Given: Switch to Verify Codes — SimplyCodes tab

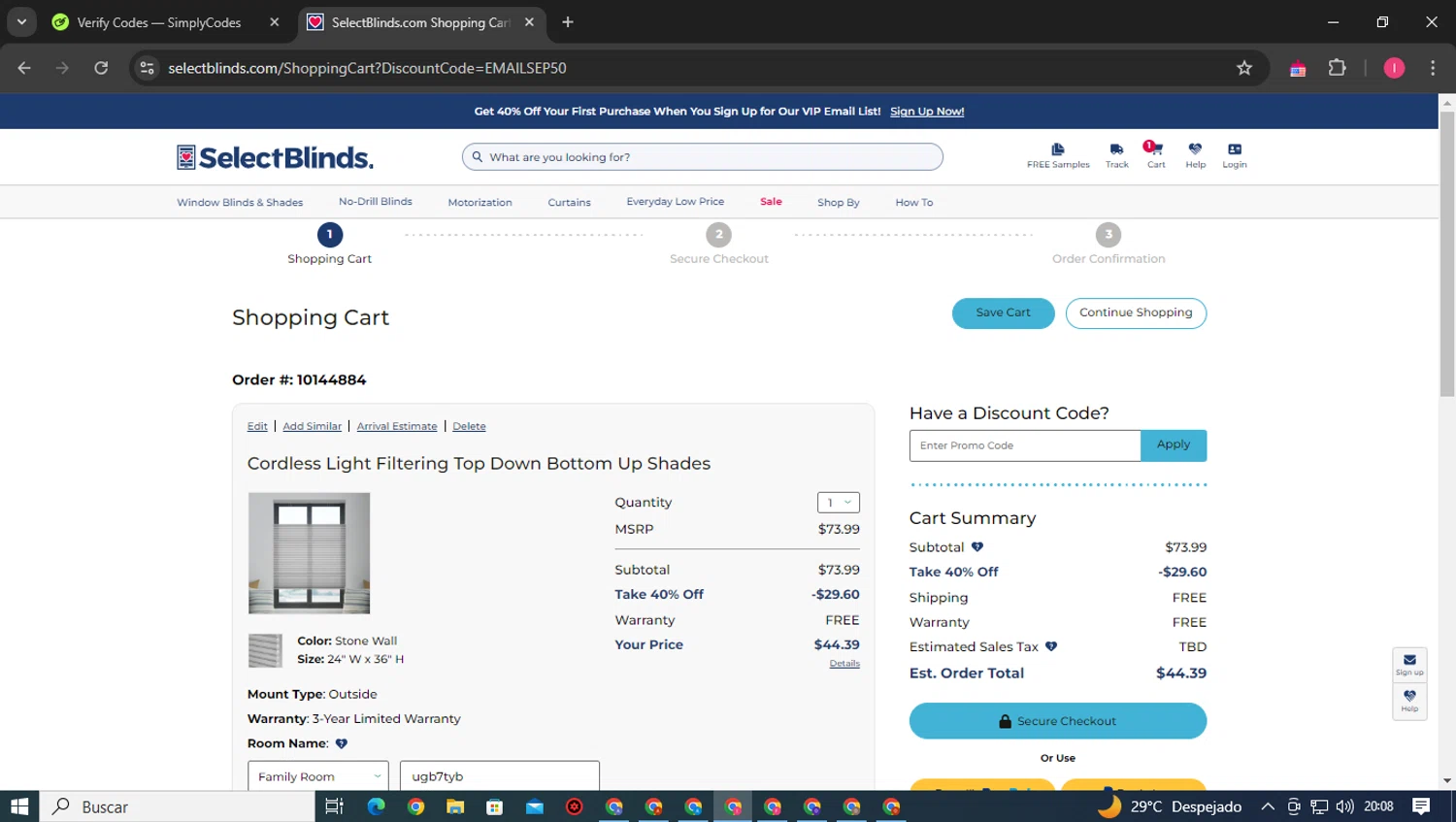Looking at the screenshot, I should tap(160, 22).
